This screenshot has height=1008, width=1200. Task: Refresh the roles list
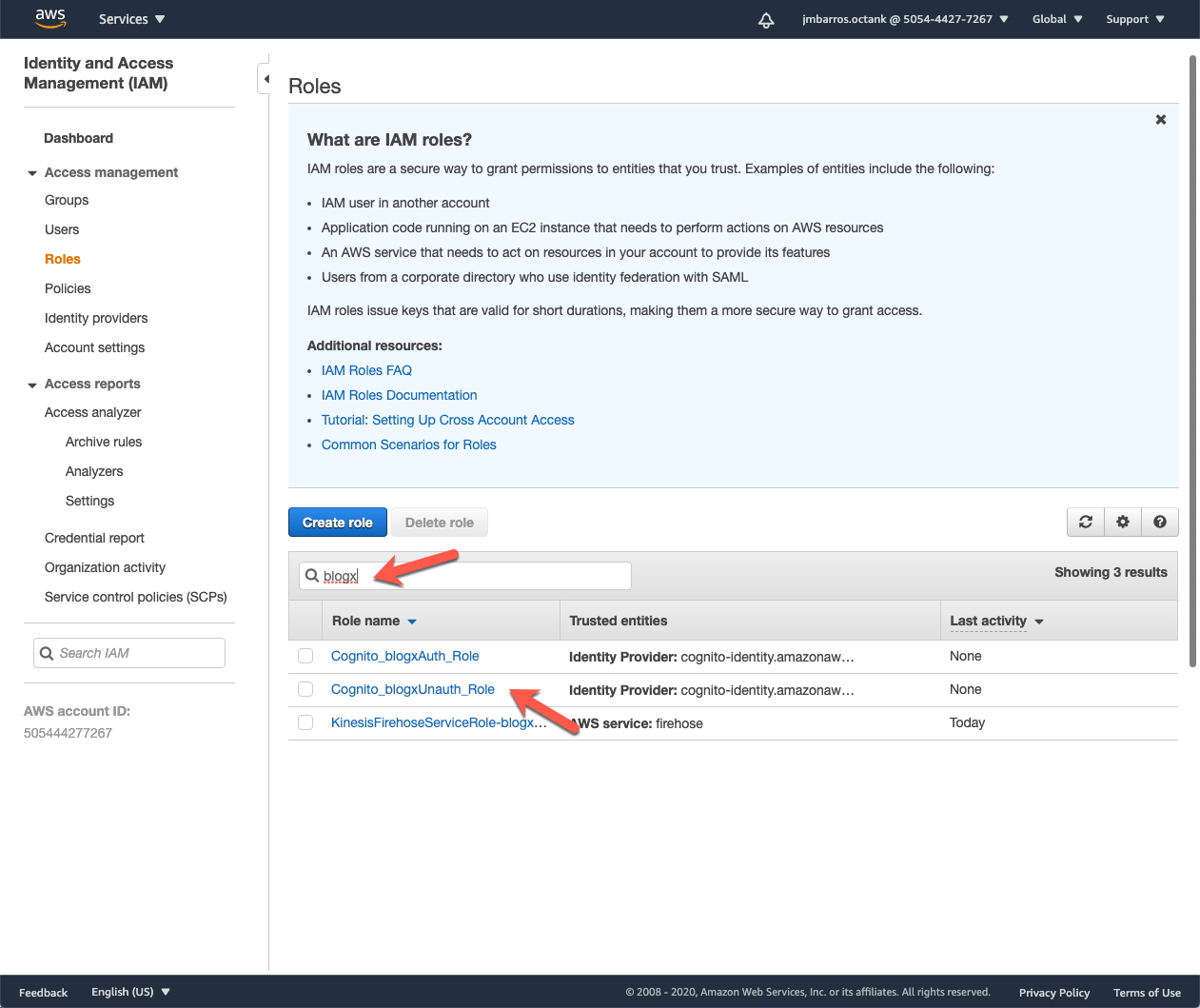point(1086,522)
